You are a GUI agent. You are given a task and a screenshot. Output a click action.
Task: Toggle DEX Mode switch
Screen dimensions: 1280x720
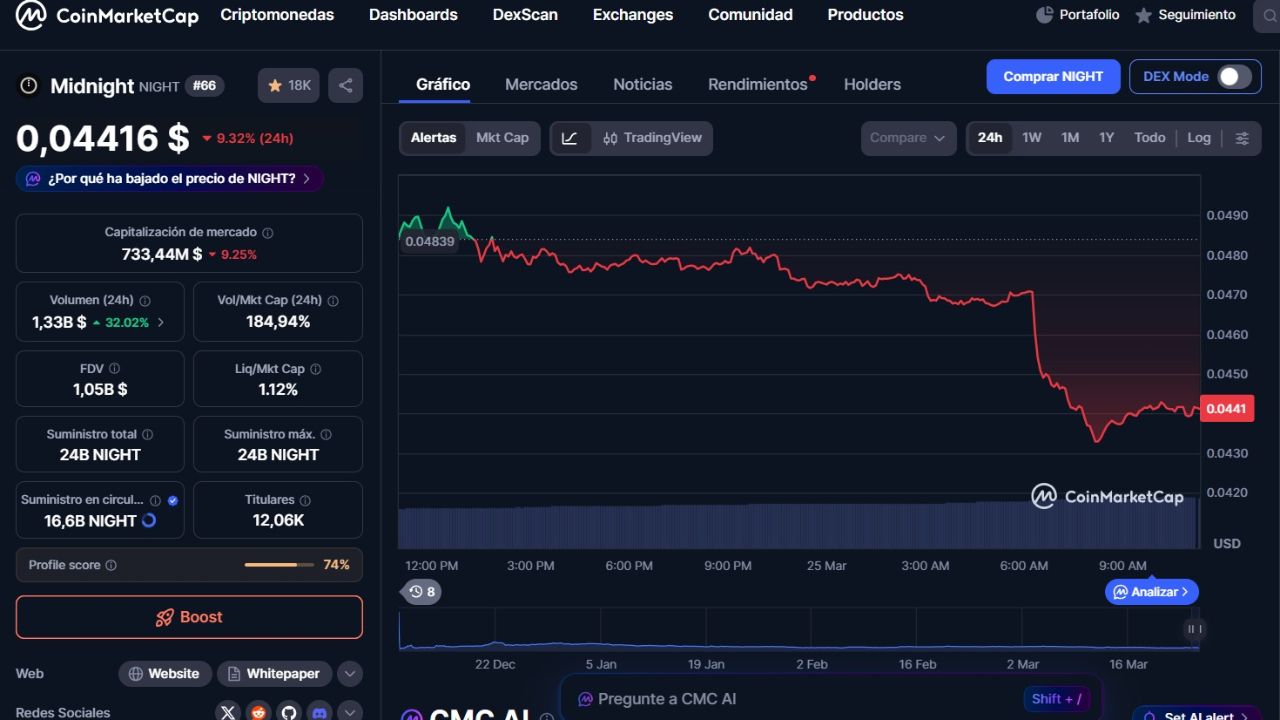(1234, 77)
